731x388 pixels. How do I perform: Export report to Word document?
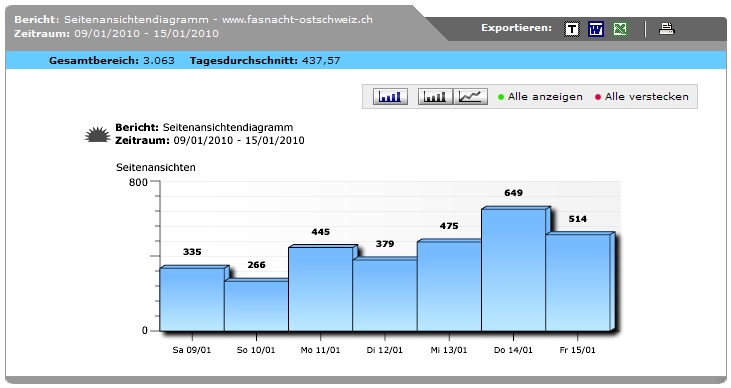tap(596, 29)
